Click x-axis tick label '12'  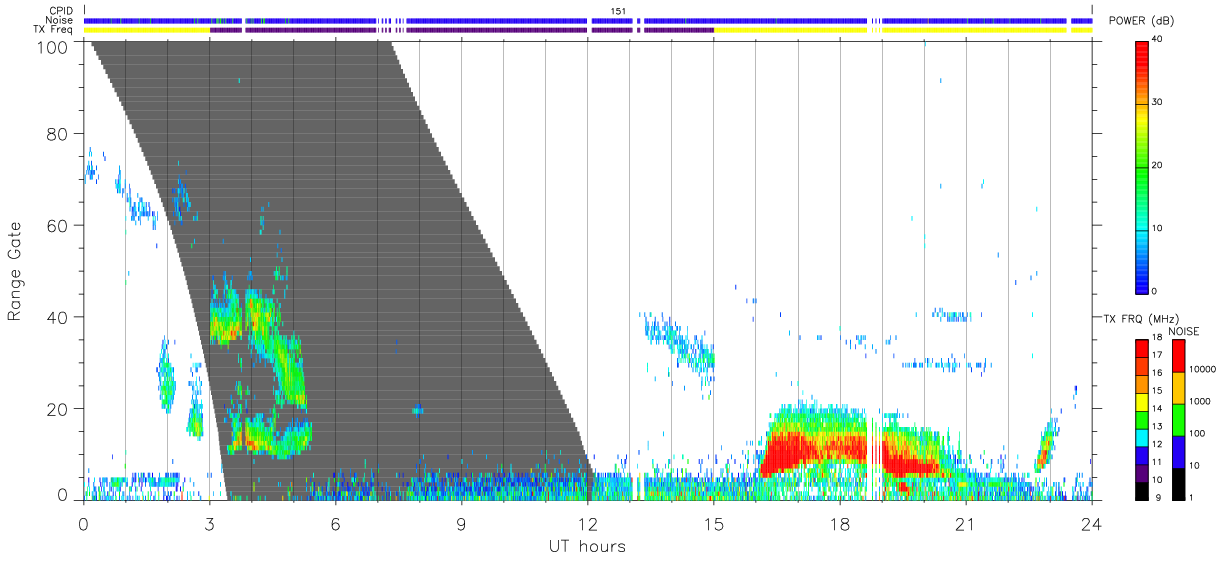pos(588,523)
